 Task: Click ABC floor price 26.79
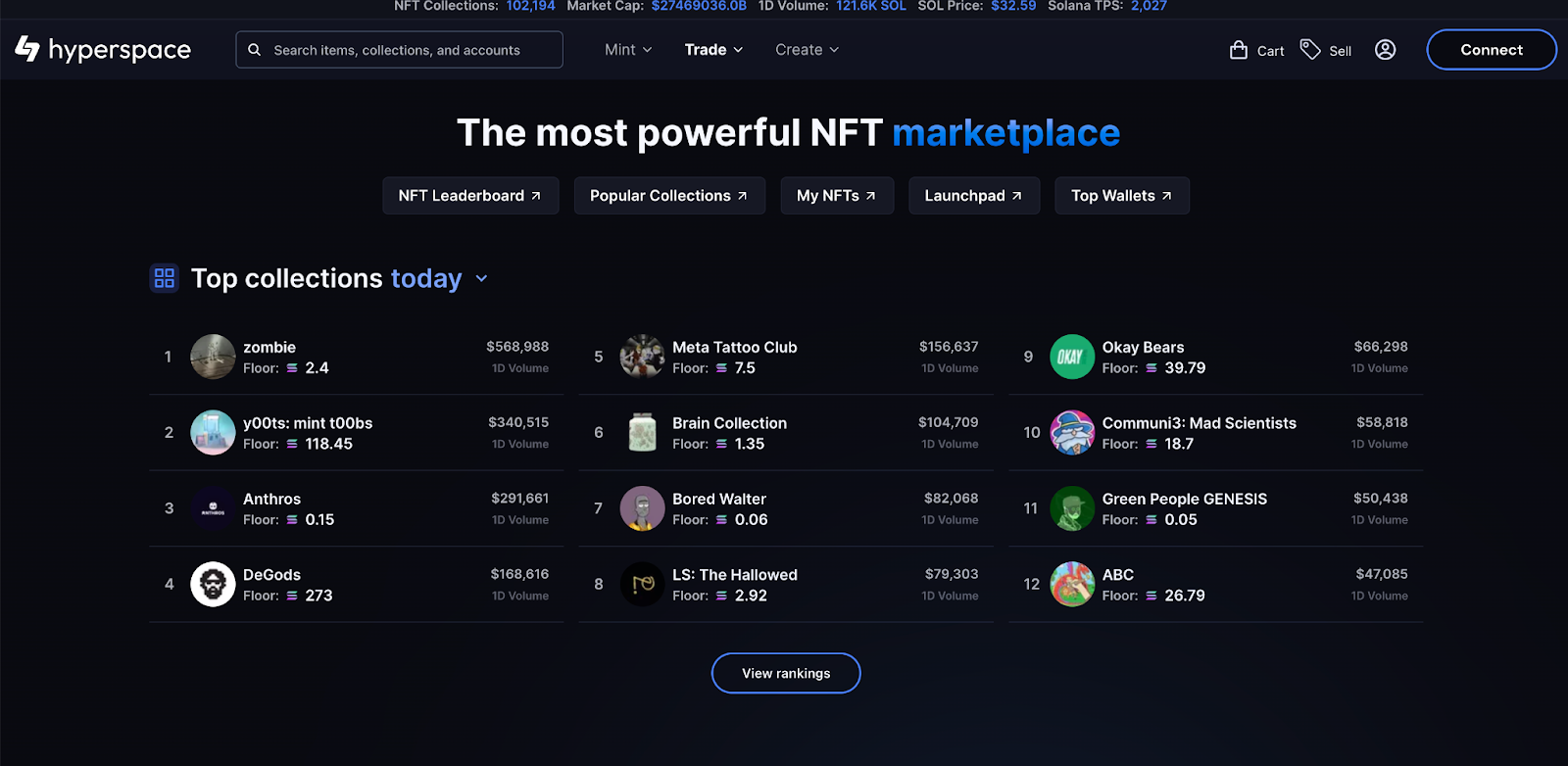1184,596
